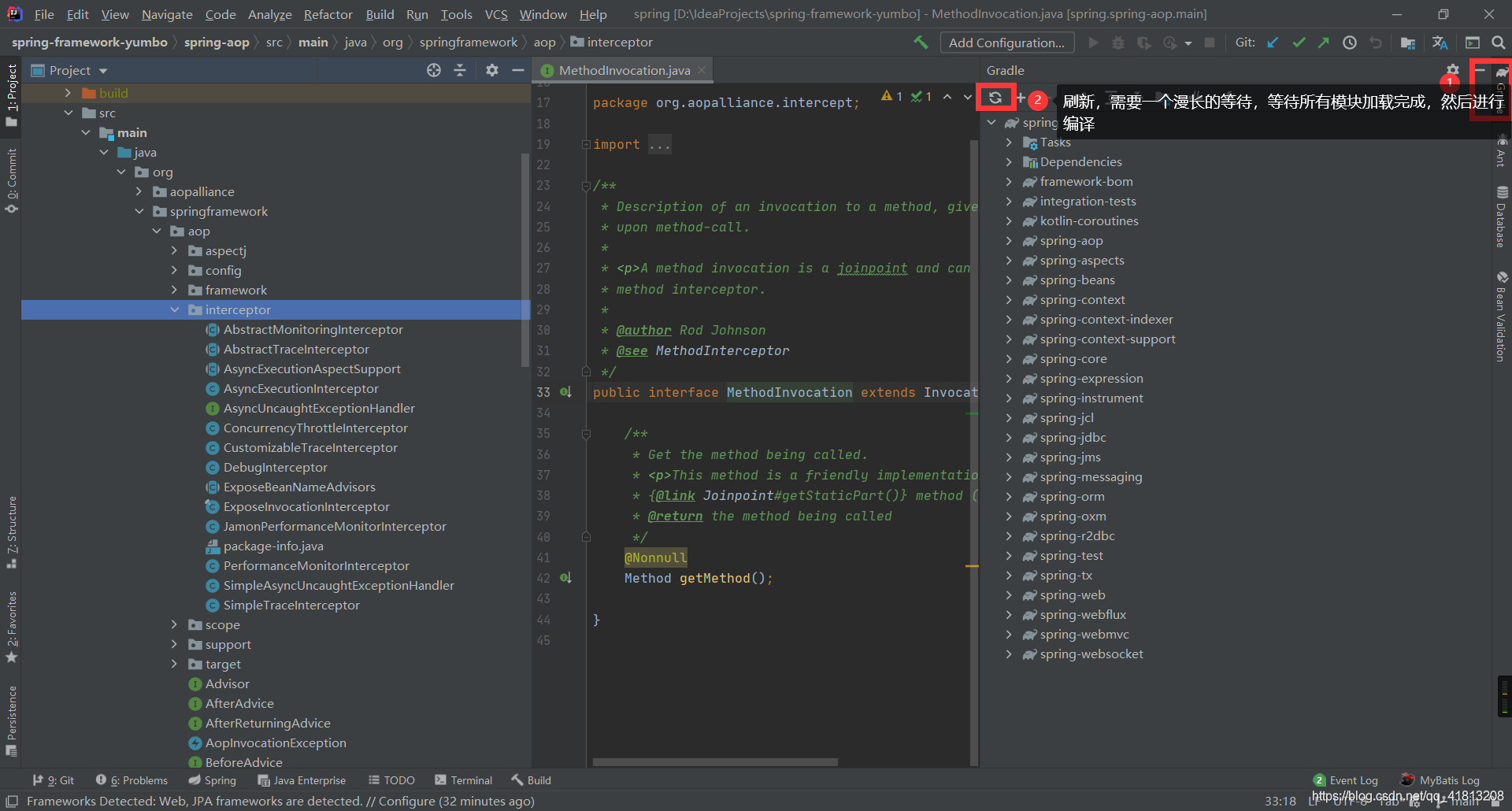Expand the aspectj package
The height and width of the screenshot is (811, 1512).
click(174, 250)
